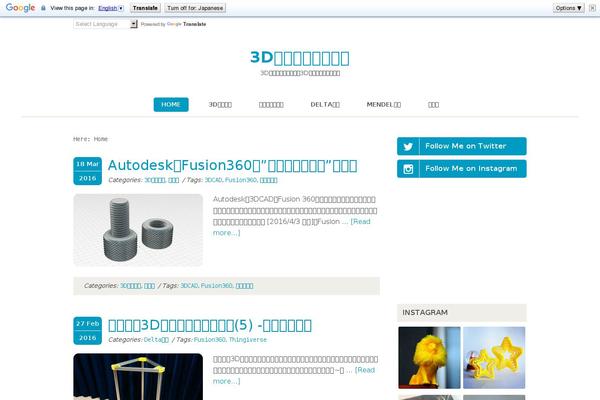600x400 pixels.
Task: Click the Home breadcrumb text
Action: [x=101, y=139]
